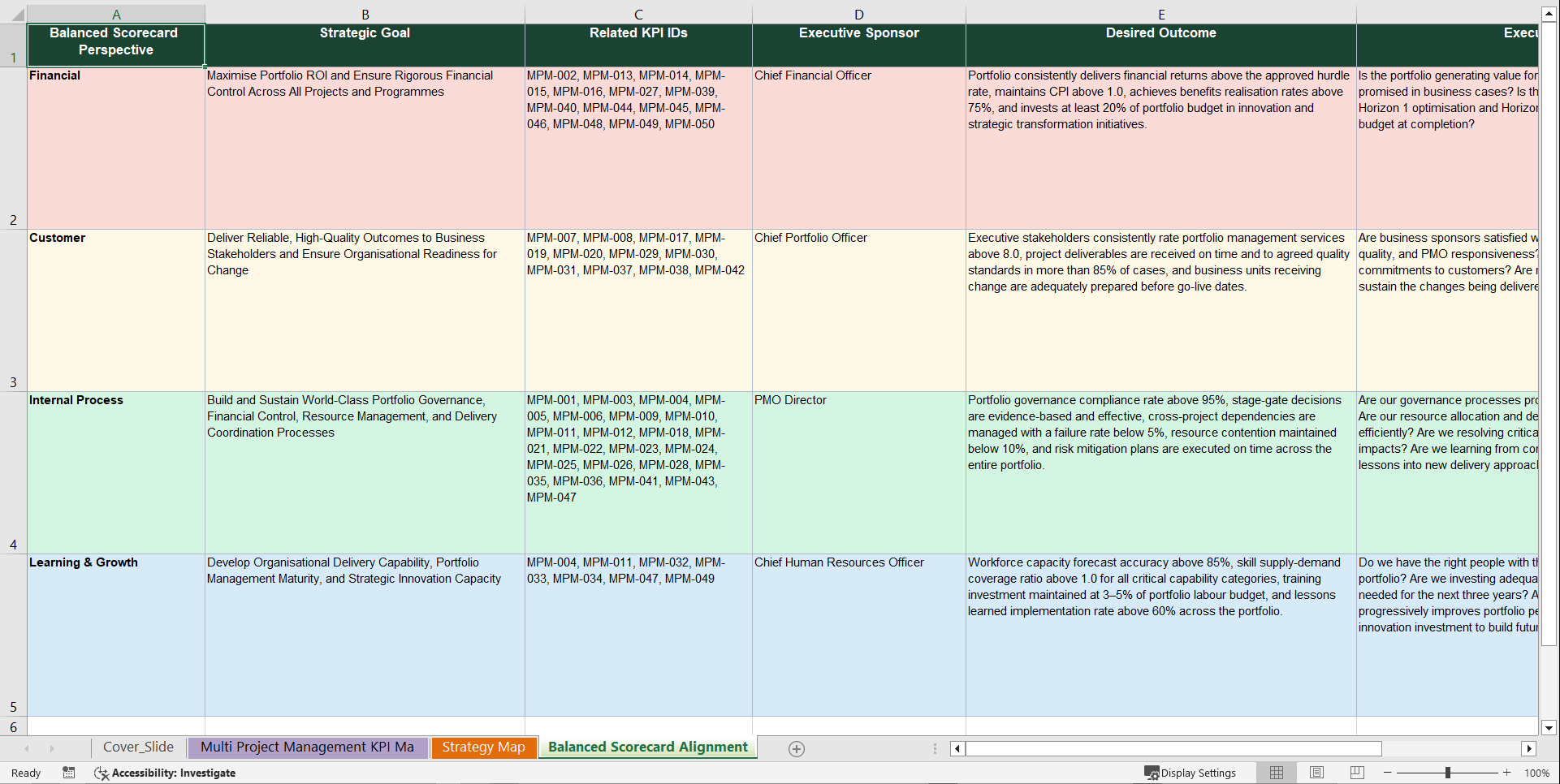Image resolution: width=1560 pixels, height=784 pixels.
Task: Zoom out using minus button
Action: click(1388, 773)
